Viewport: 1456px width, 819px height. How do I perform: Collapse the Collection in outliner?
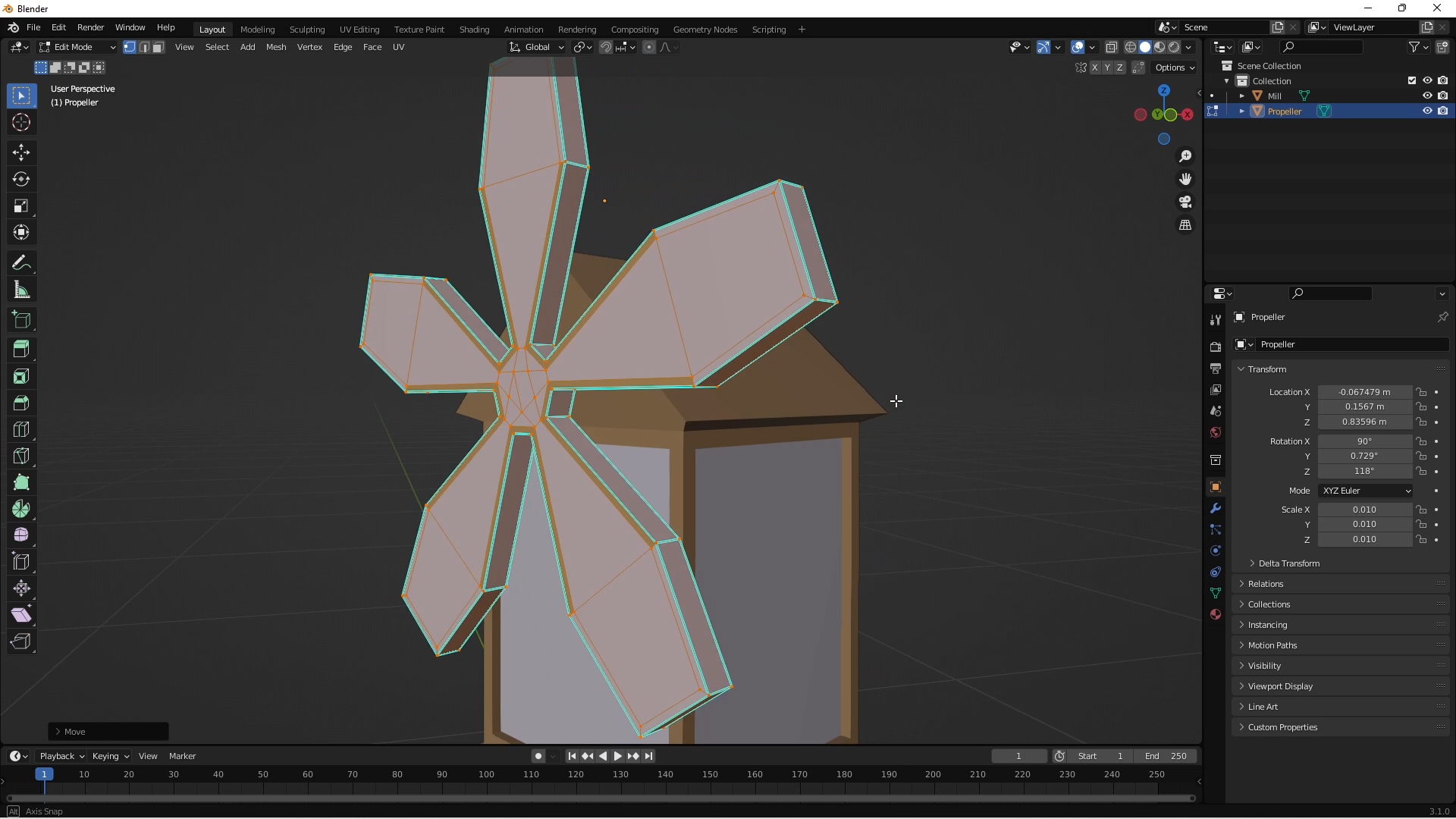coord(1227,81)
